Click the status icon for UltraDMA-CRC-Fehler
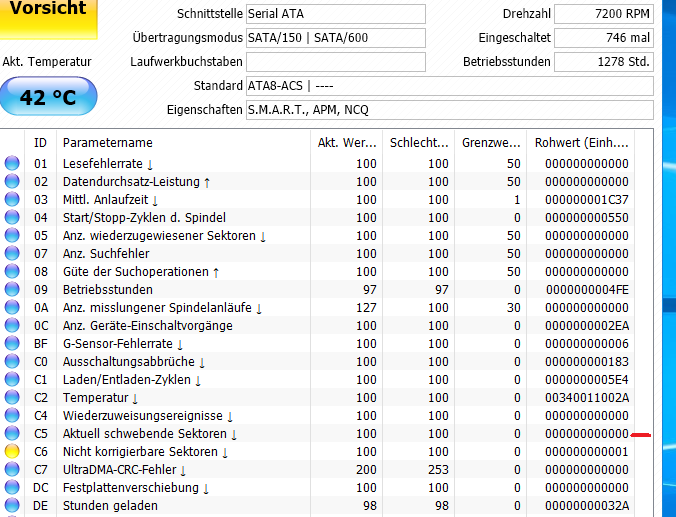676x517 pixels. [12, 470]
